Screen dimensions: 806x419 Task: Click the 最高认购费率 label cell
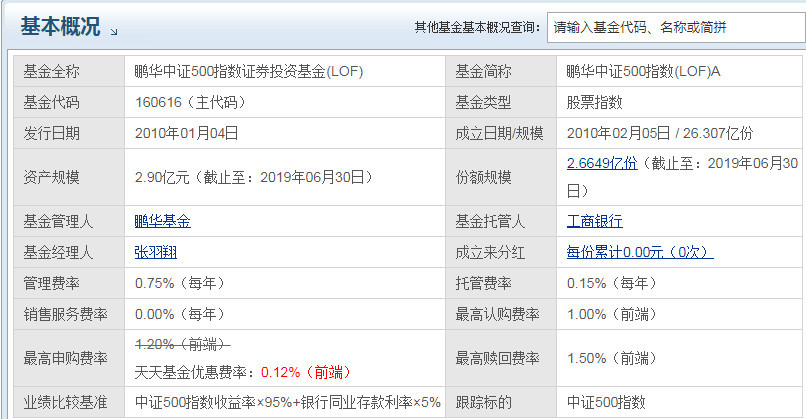tap(501, 314)
